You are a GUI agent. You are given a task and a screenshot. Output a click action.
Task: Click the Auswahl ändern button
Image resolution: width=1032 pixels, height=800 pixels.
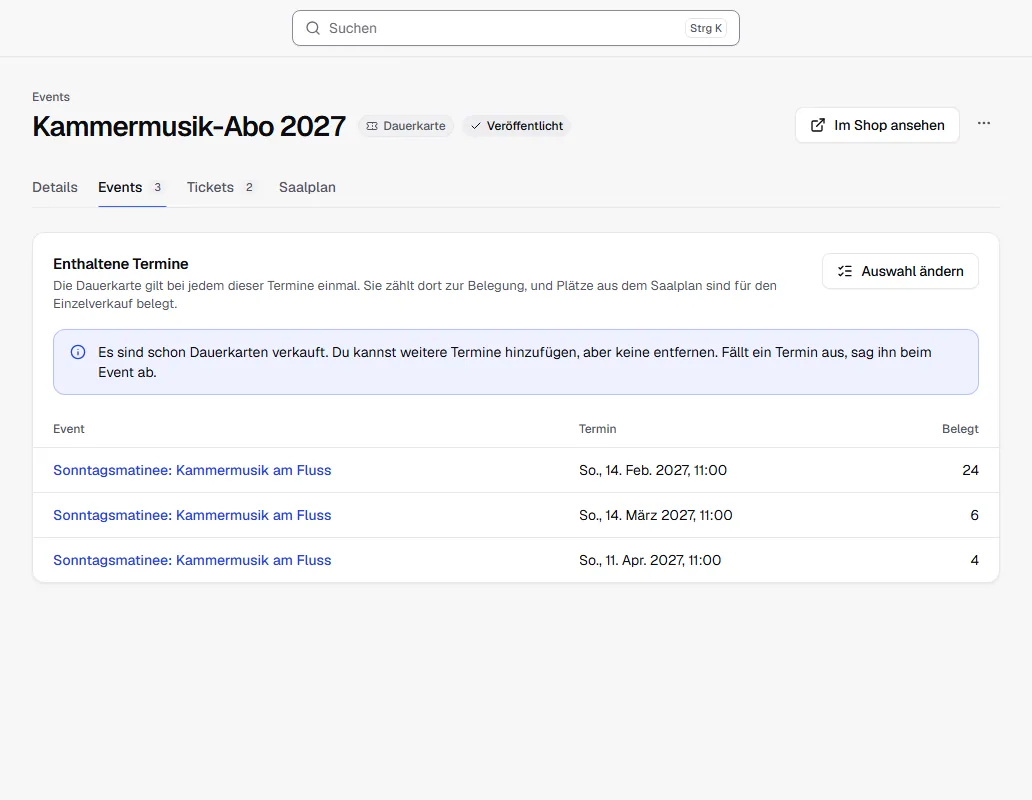pyautogui.click(x=900, y=271)
